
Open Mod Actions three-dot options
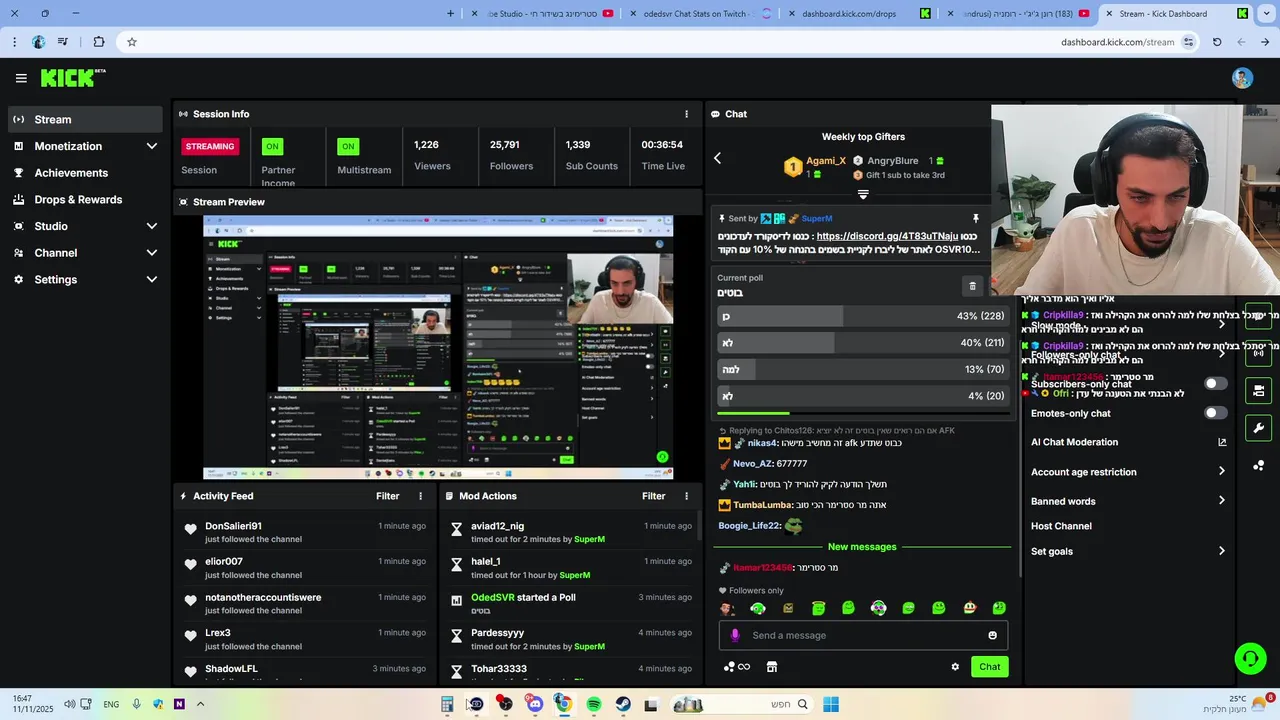[x=686, y=496]
